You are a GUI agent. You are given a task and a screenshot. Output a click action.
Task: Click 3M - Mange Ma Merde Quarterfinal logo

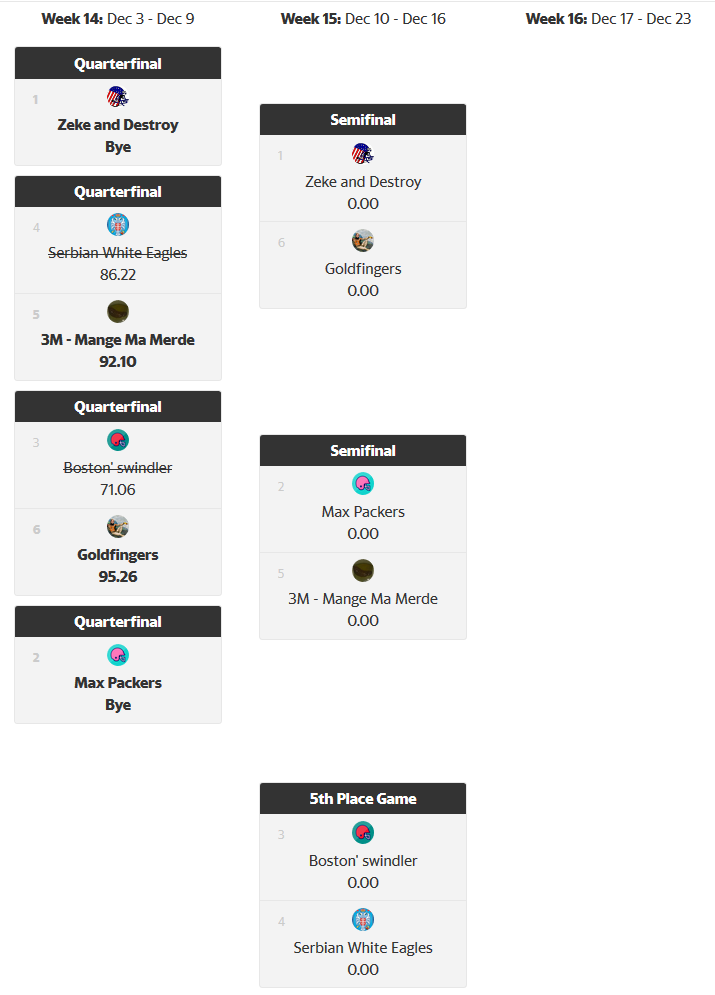pos(118,311)
